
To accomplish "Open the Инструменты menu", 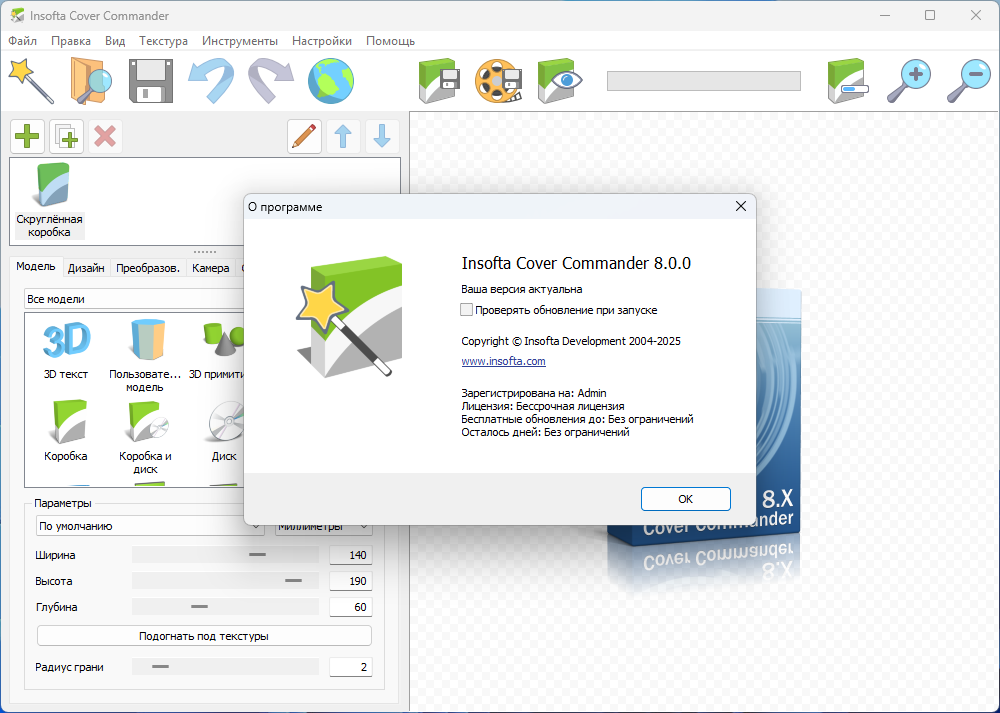I will point(240,41).
